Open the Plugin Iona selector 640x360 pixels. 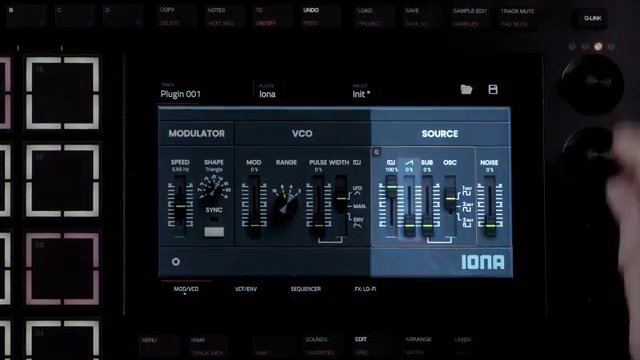267,91
